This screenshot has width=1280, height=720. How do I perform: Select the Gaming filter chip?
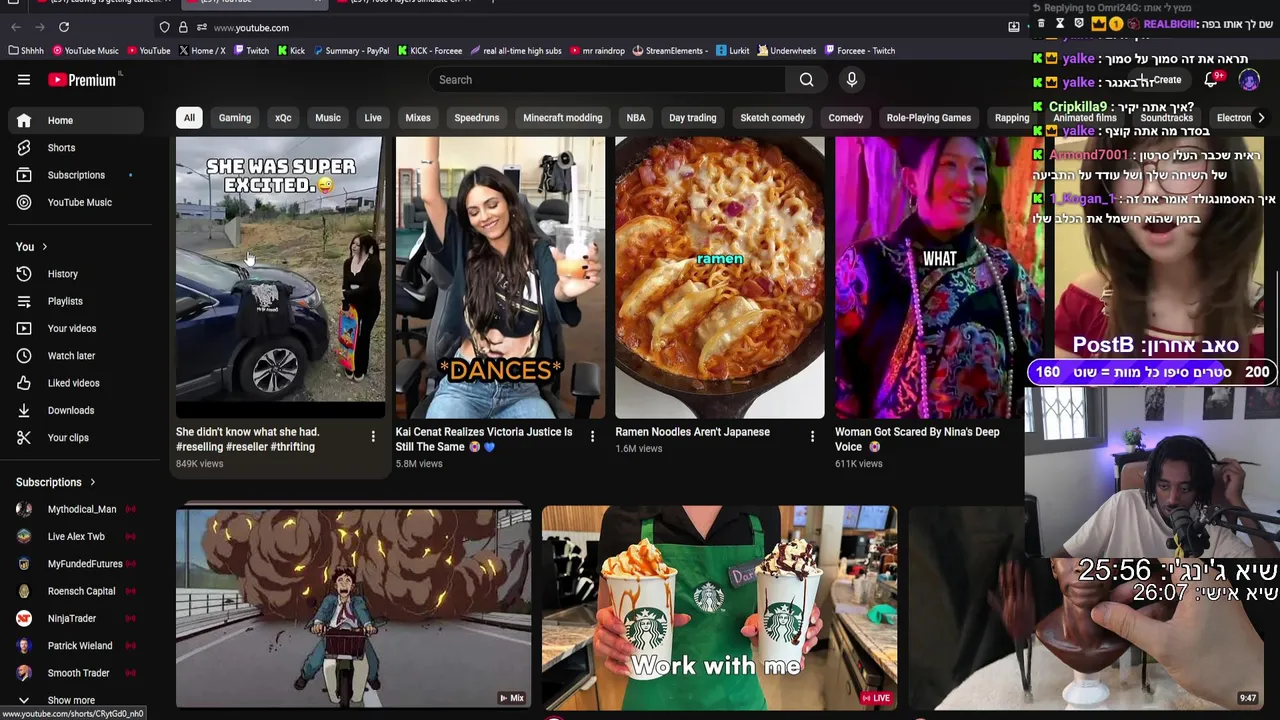[235, 118]
